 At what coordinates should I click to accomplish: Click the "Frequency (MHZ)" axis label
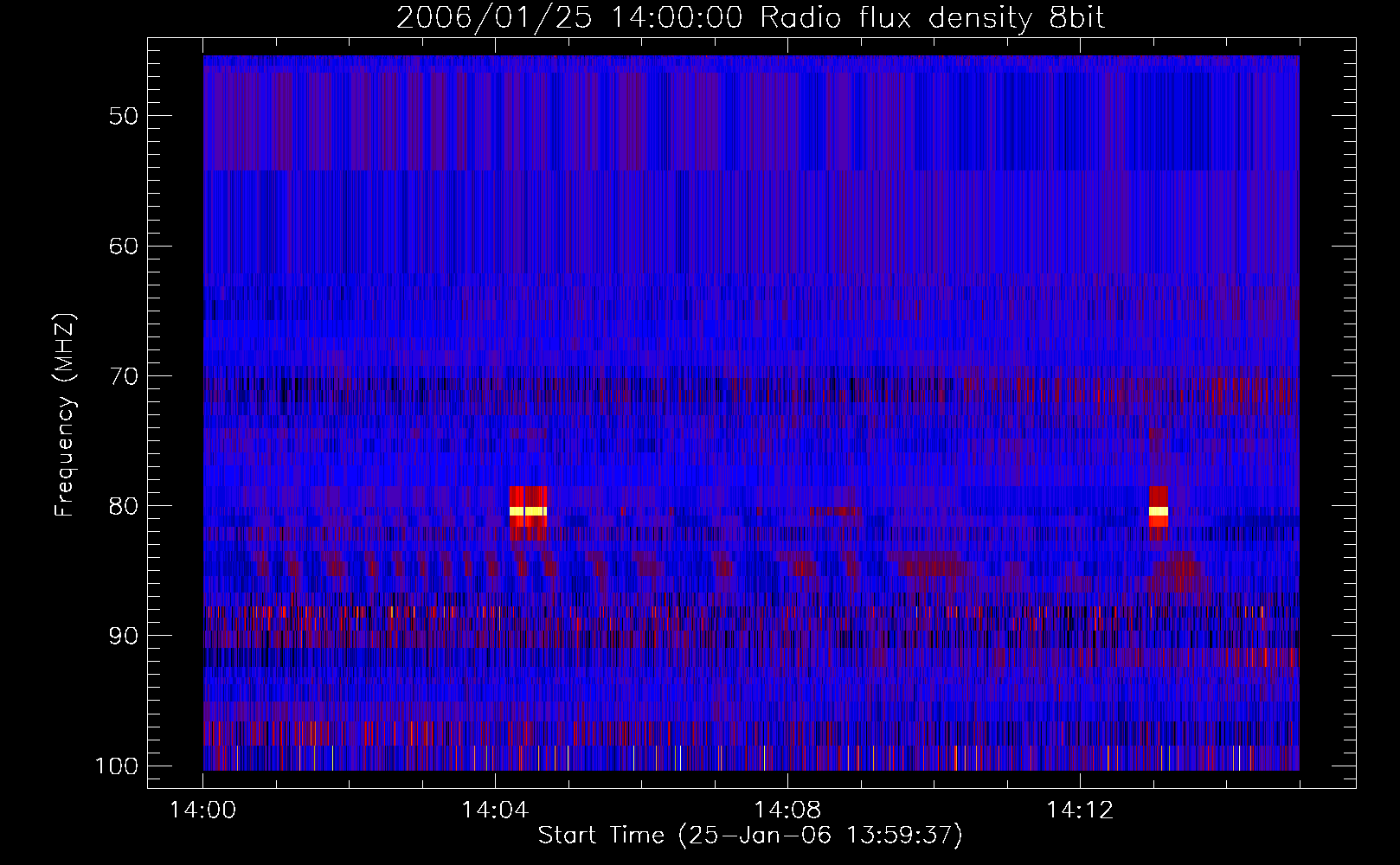tap(65, 415)
